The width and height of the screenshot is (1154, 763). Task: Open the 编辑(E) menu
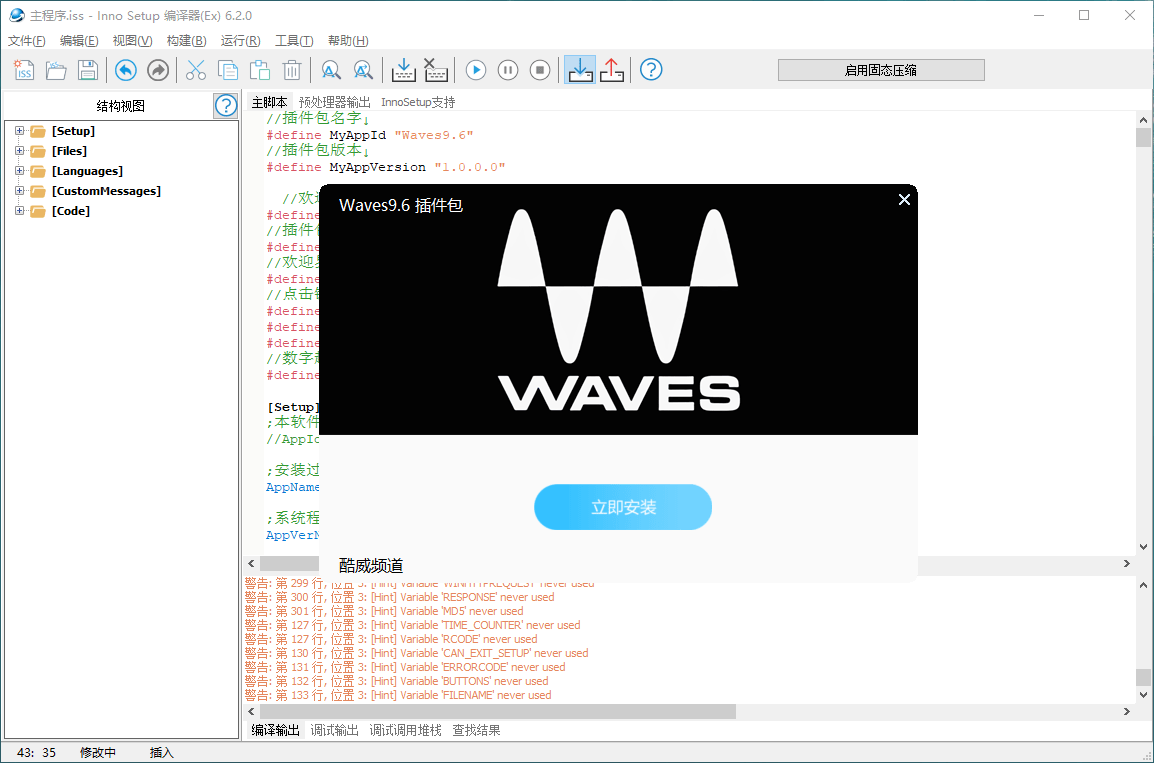point(79,40)
